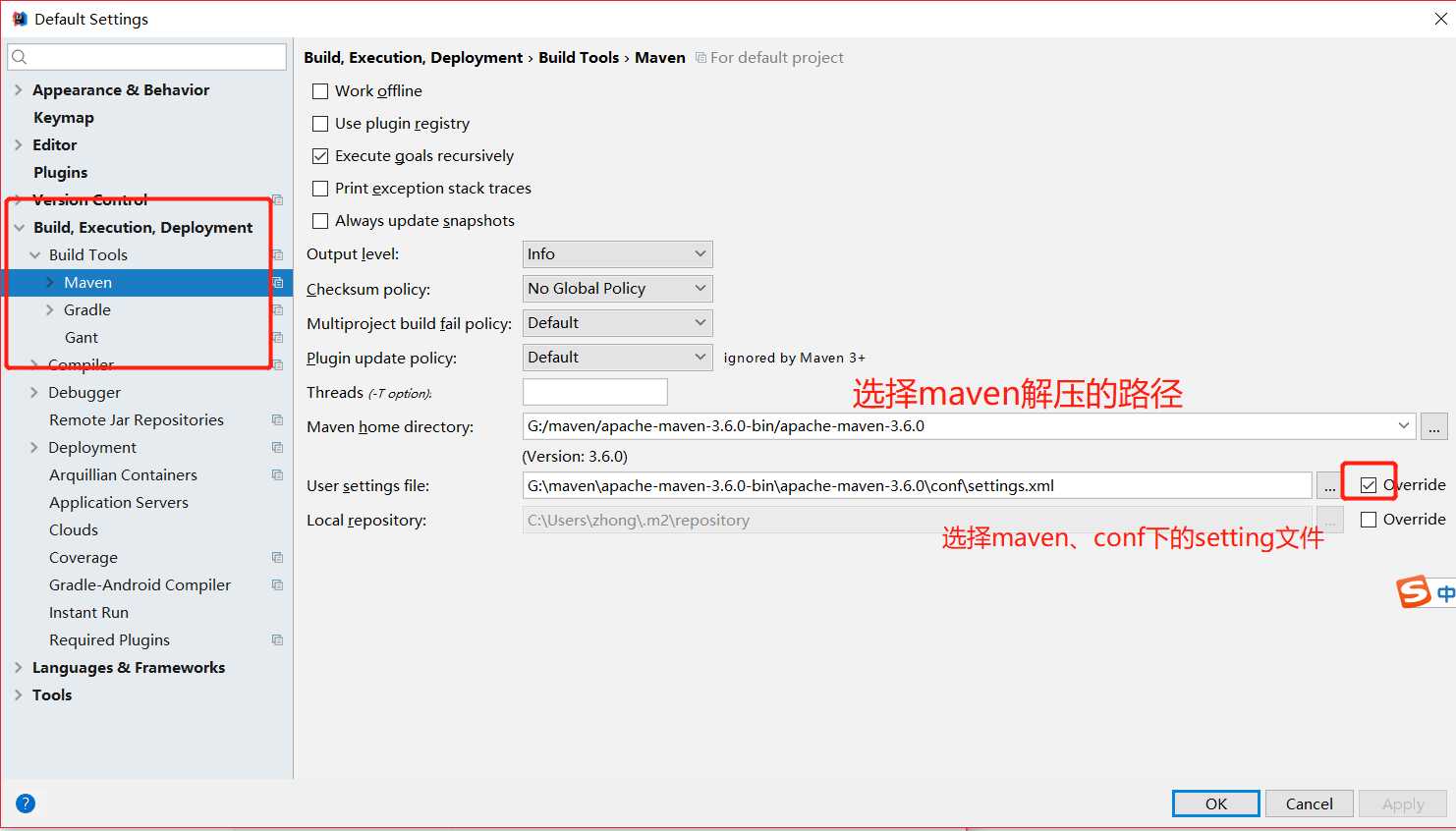Image resolution: width=1456 pixels, height=831 pixels.
Task: Click the Cancel button
Action: [x=1310, y=803]
